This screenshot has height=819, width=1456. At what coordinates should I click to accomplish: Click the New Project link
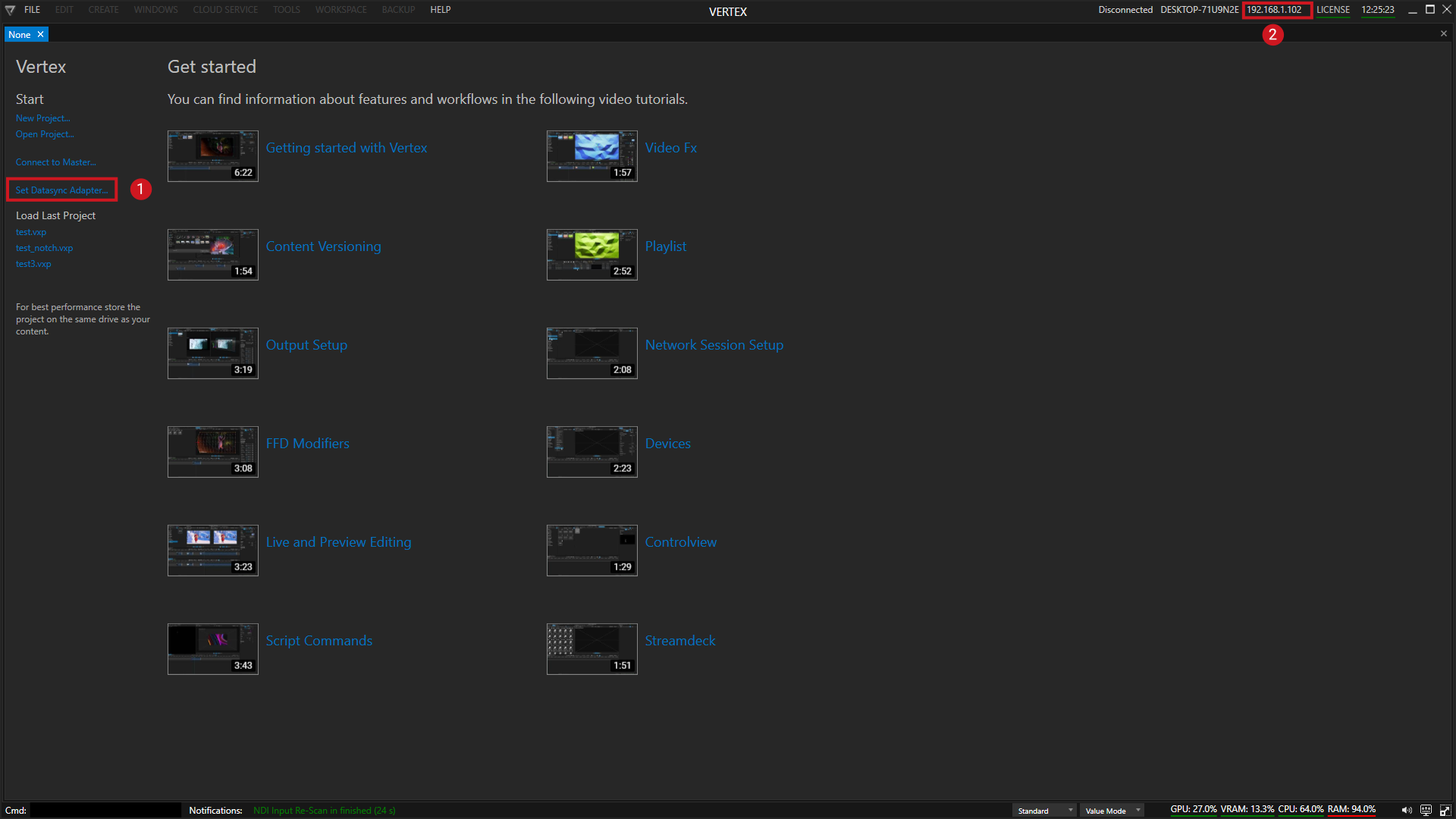(42, 118)
